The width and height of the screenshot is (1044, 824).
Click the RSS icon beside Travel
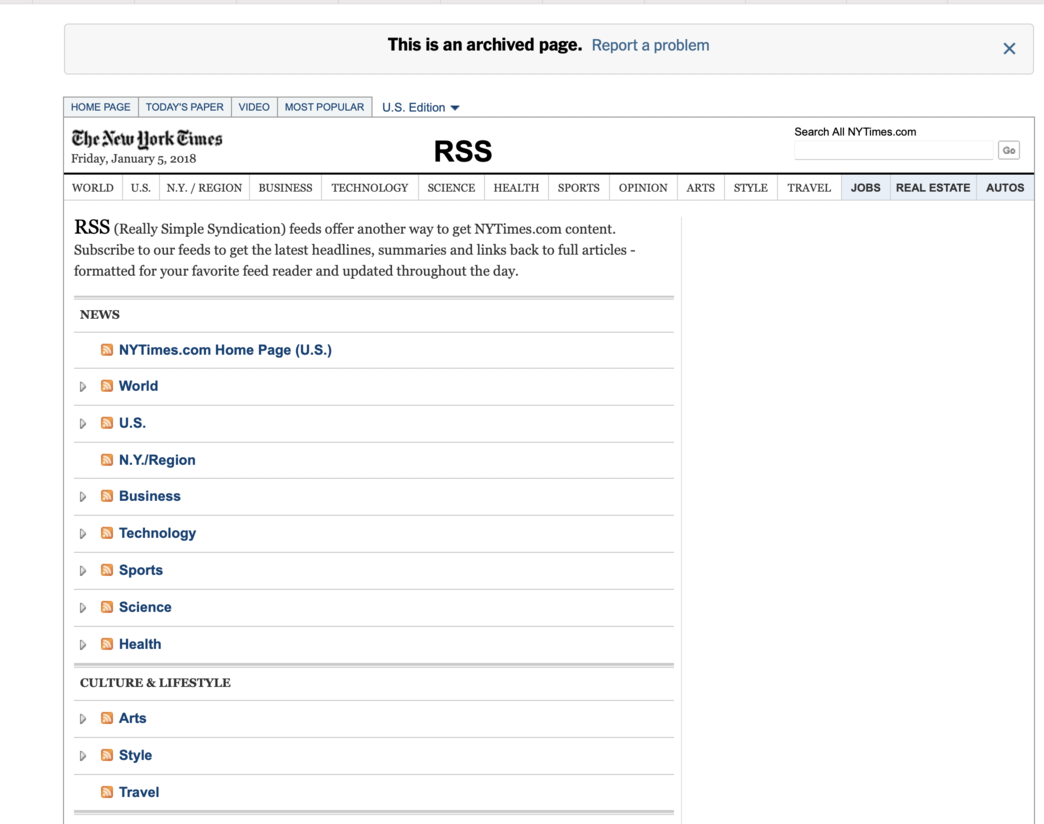point(107,792)
